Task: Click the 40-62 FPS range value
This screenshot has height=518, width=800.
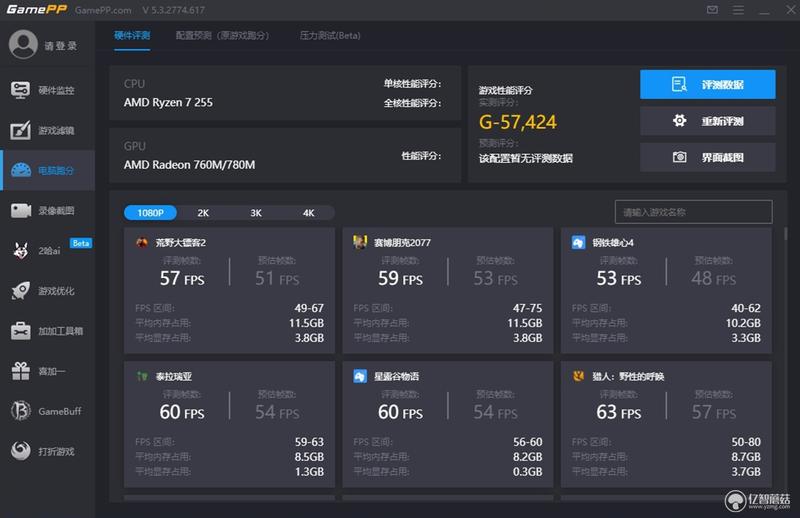Action: pyautogui.click(x=746, y=308)
